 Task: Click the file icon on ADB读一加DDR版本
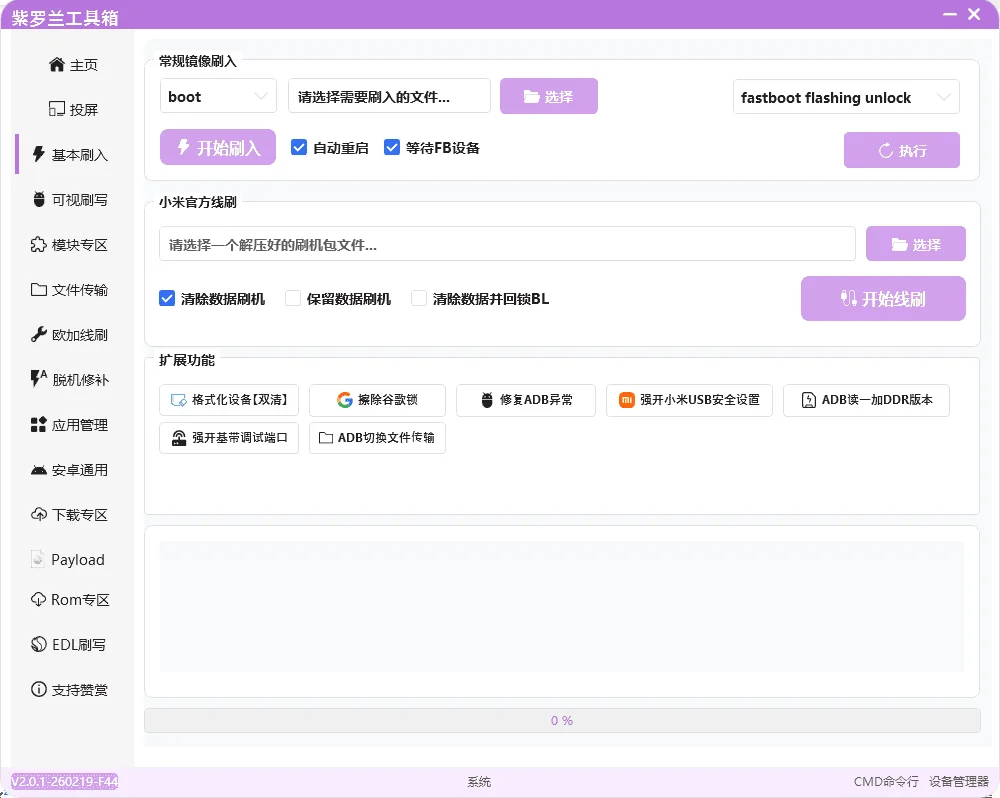click(809, 400)
